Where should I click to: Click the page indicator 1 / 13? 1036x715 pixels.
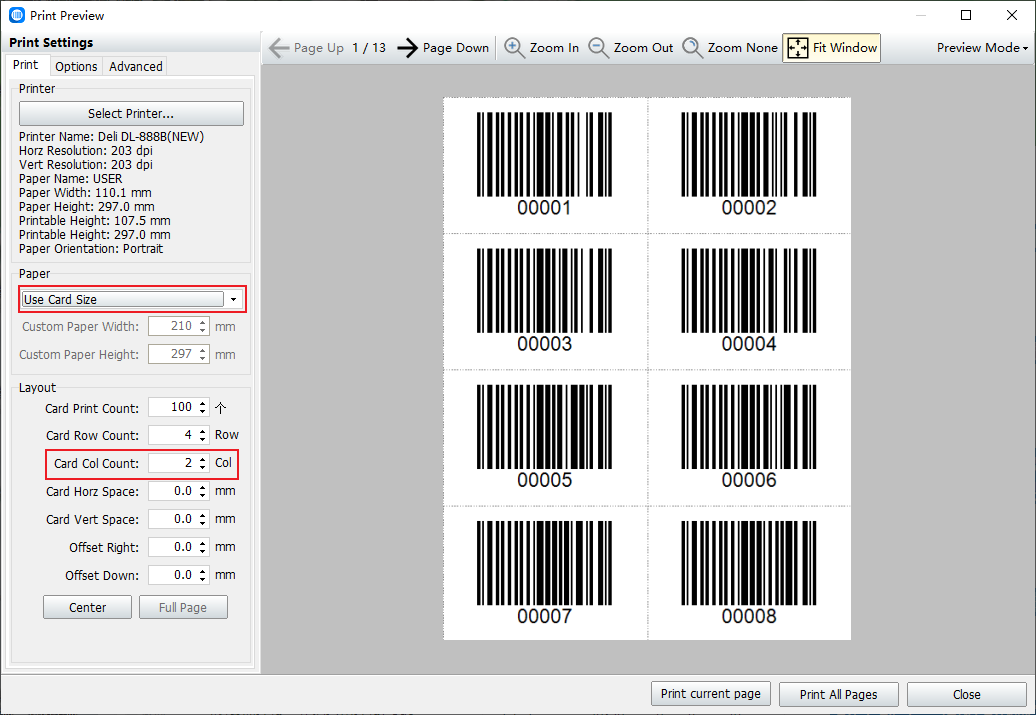click(369, 48)
